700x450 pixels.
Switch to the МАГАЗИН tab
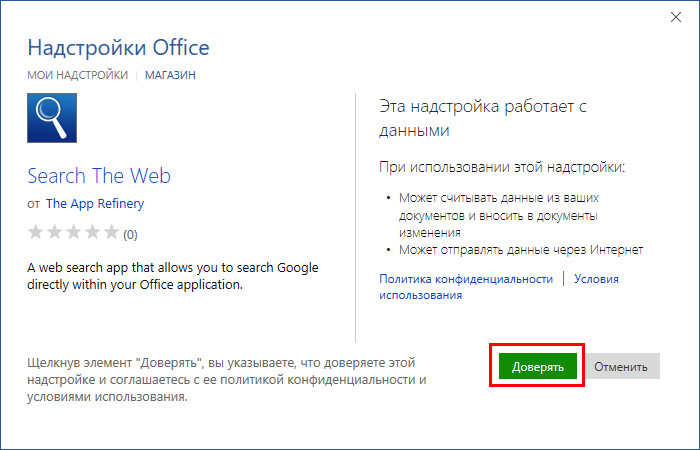click(x=171, y=75)
